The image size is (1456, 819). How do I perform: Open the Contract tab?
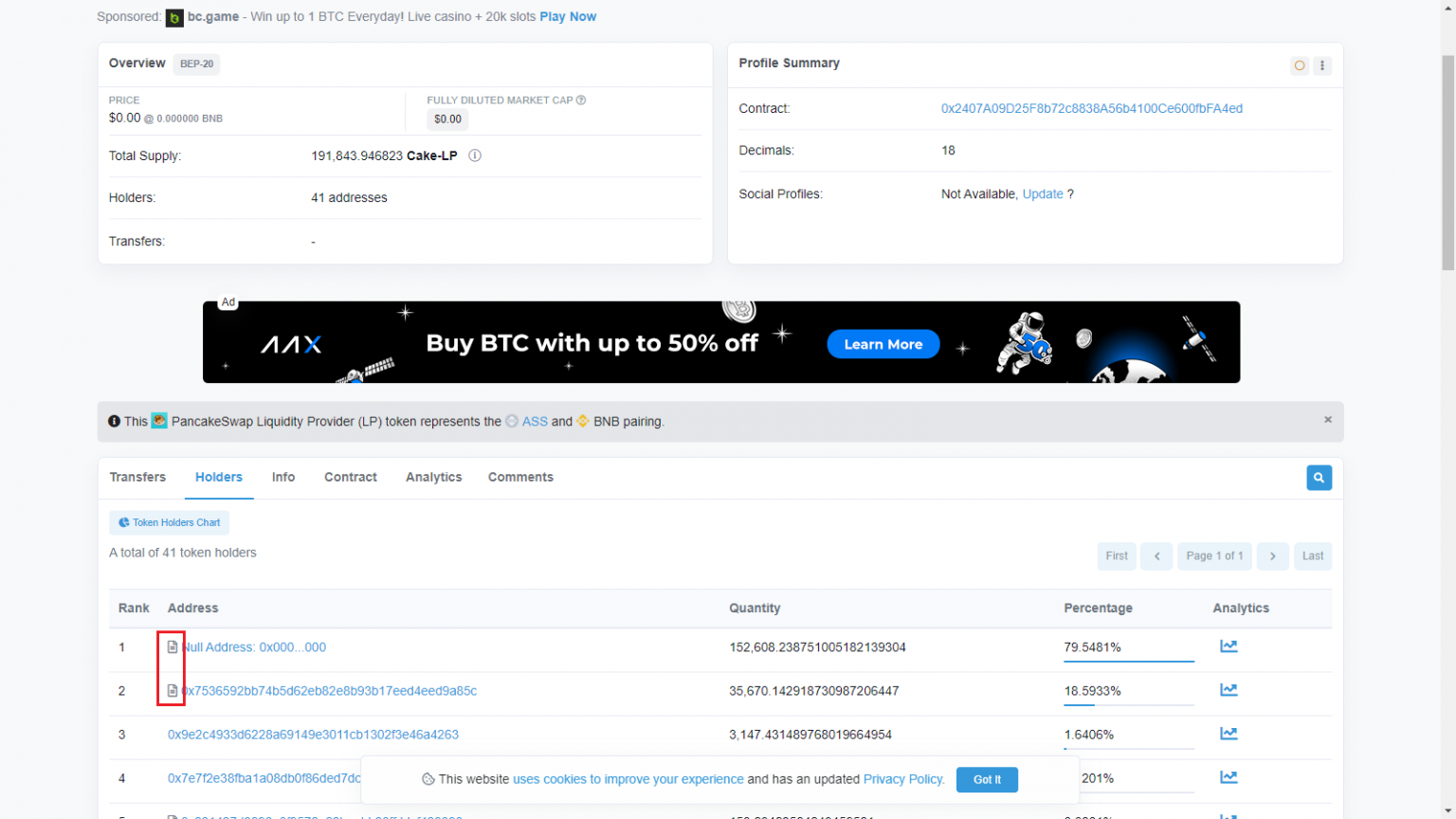click(x=350, y=477)
